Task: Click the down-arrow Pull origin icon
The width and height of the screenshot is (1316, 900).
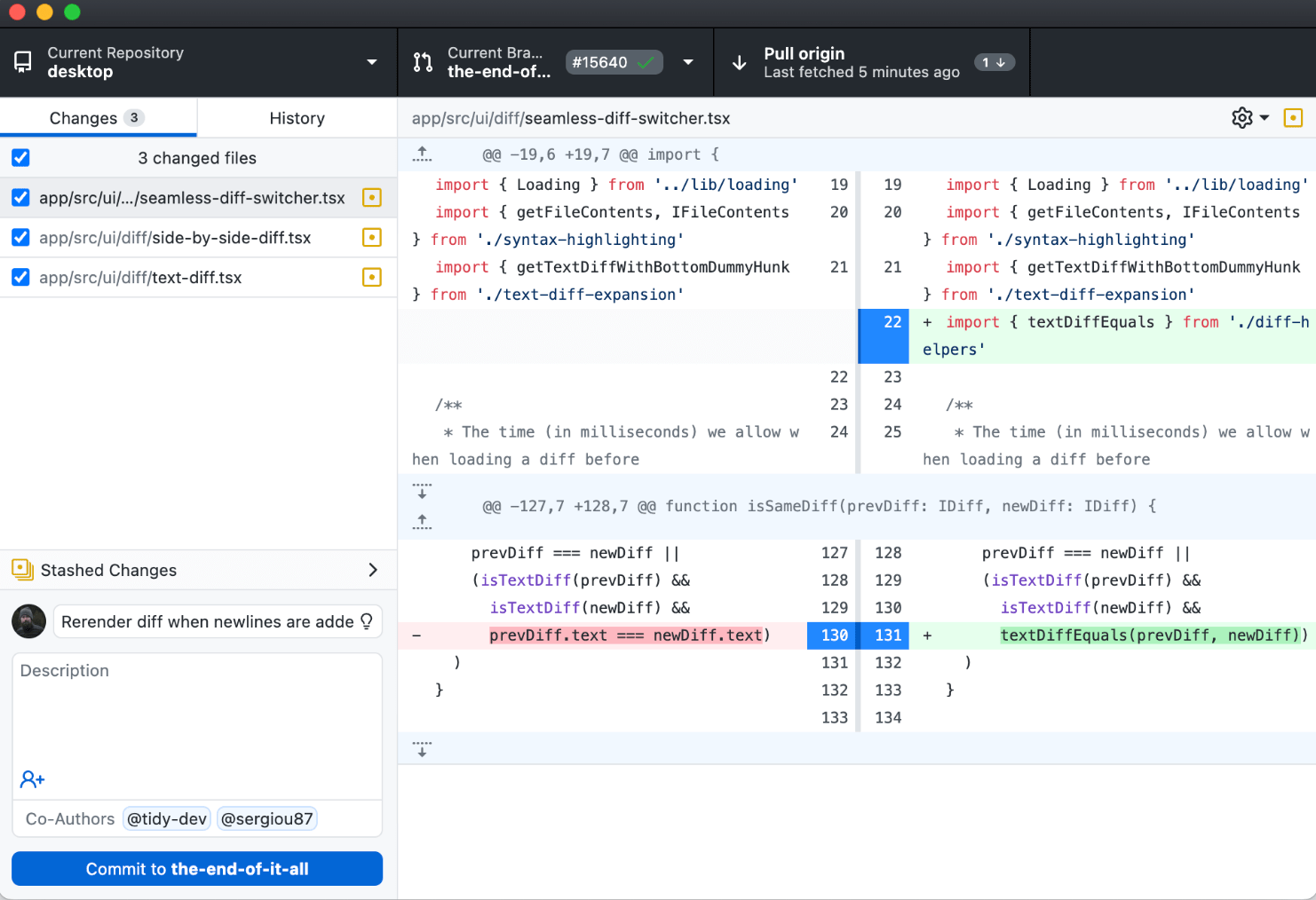Action: pos(739,63)
